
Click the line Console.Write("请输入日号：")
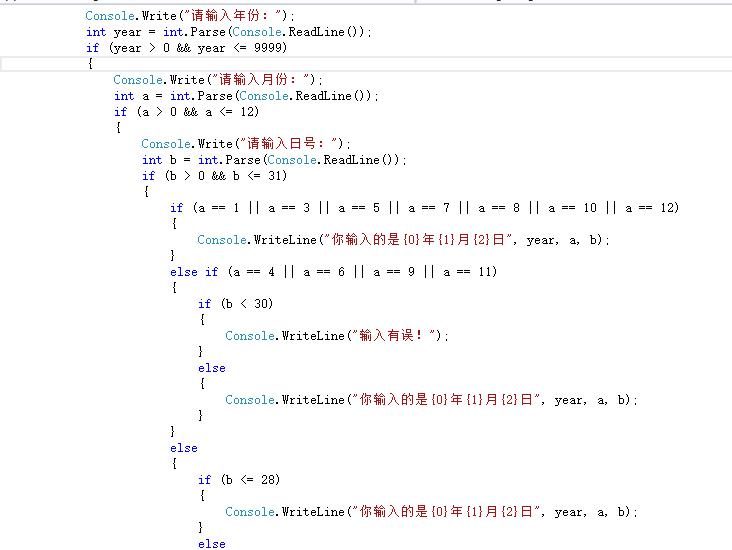coord(246,144)
